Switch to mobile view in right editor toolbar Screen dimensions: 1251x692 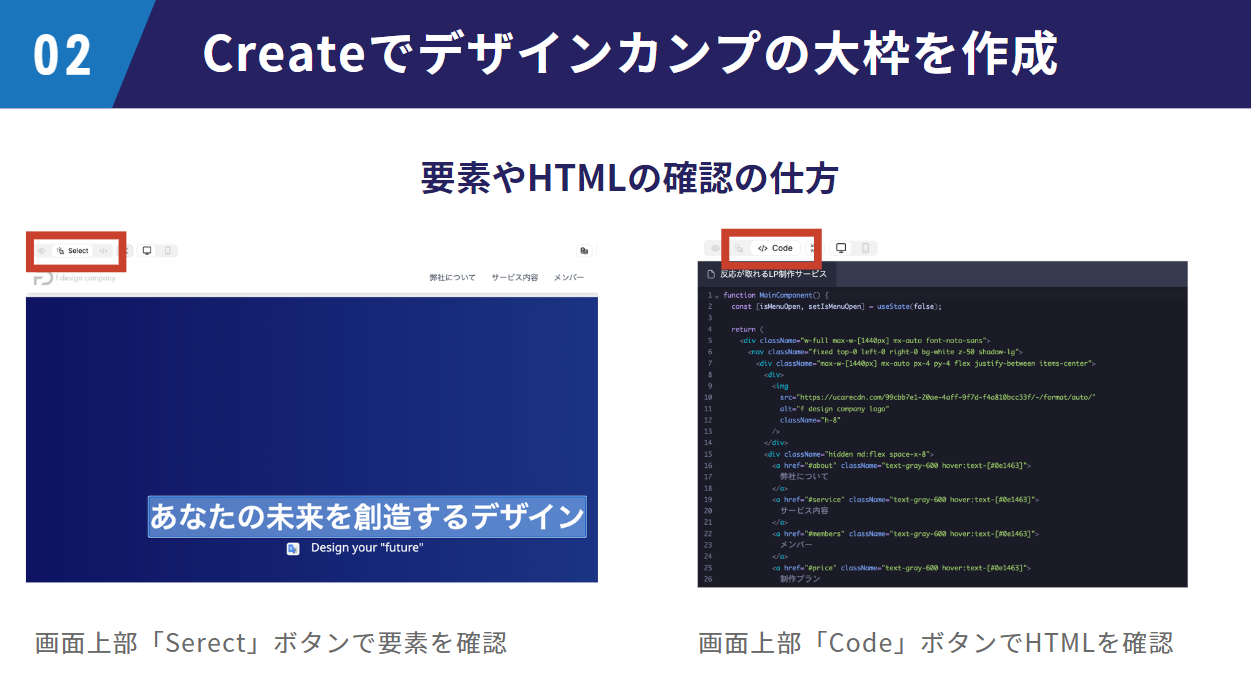[x=866, y=248]
